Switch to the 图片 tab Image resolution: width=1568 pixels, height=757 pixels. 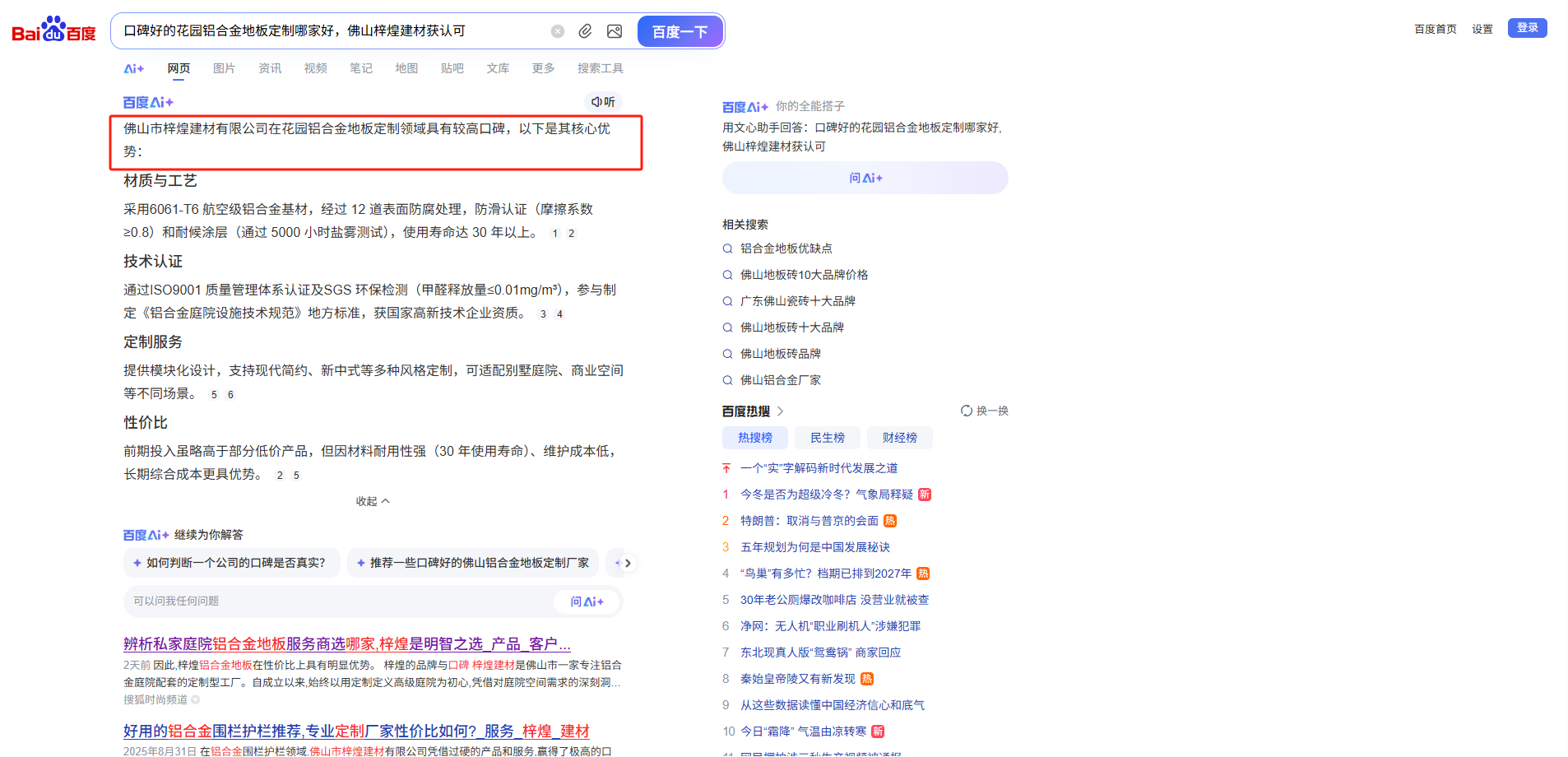tap(224, 68)
